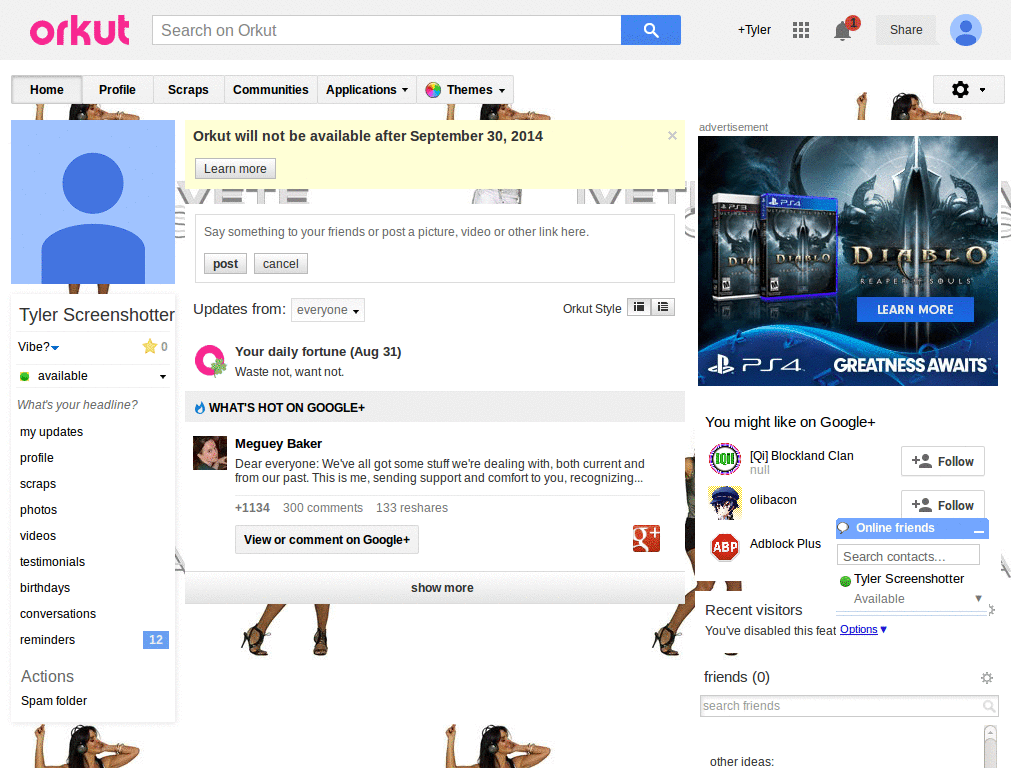
Task: Click the Meguey Baker name link
Action: 278,444
